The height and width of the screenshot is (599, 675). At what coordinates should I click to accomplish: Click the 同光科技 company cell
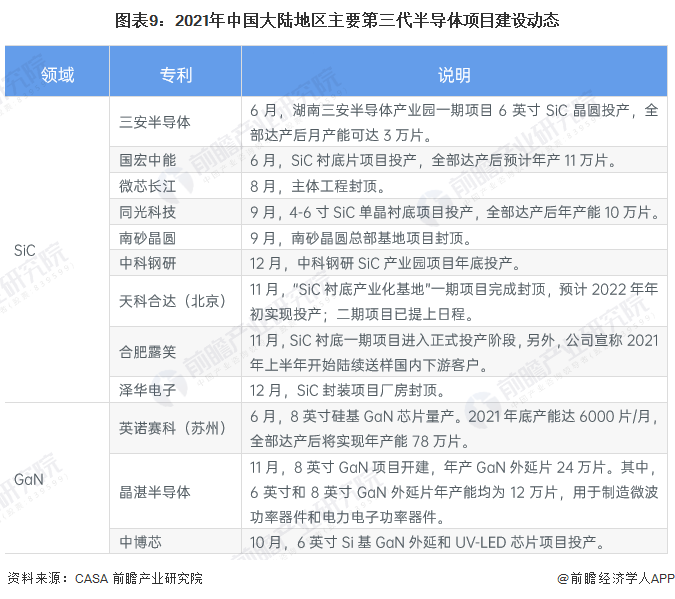[148, 212]
